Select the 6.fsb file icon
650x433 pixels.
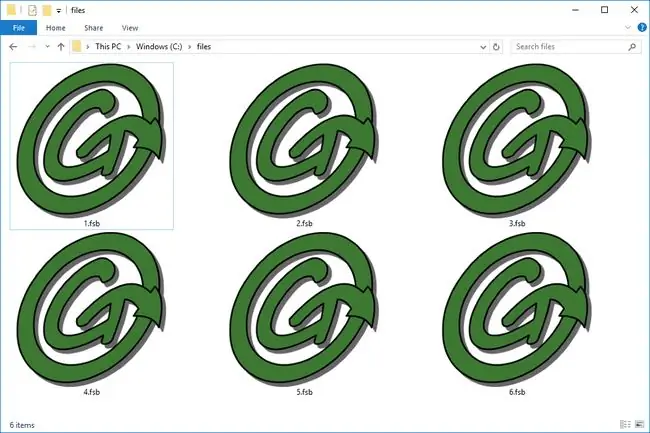[x=517, y=309]
